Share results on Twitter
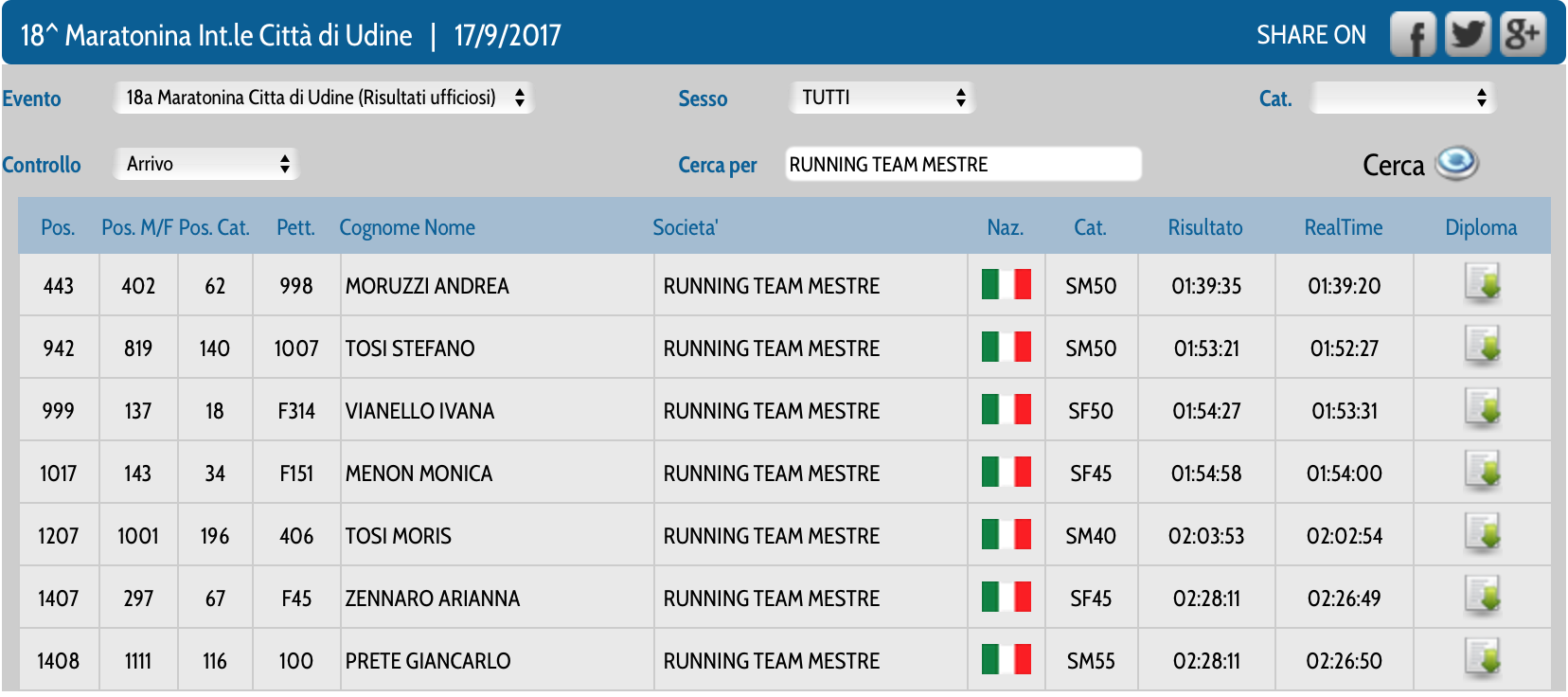 pos(1468,35)
